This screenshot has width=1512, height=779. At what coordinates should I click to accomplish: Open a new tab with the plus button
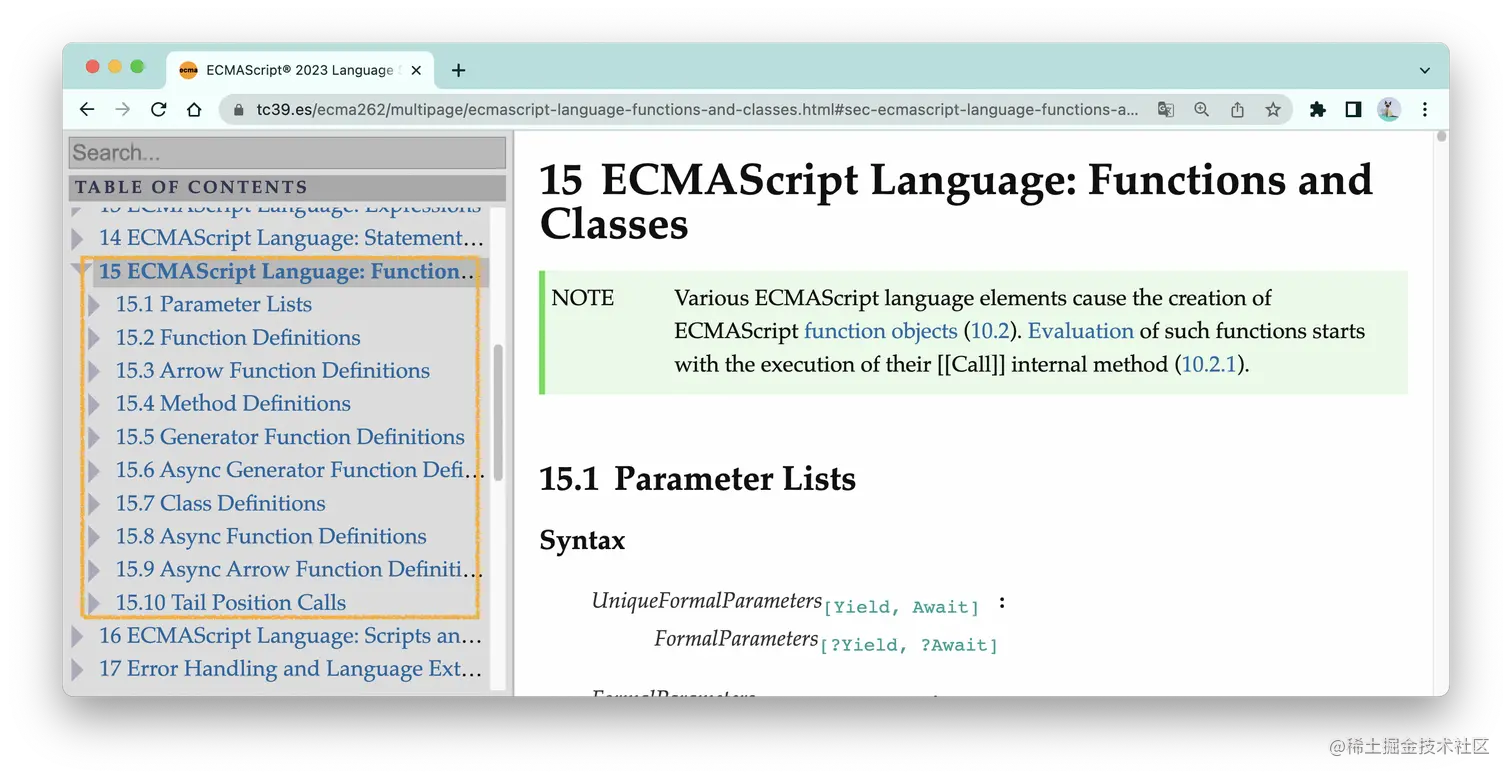(458, 70)
